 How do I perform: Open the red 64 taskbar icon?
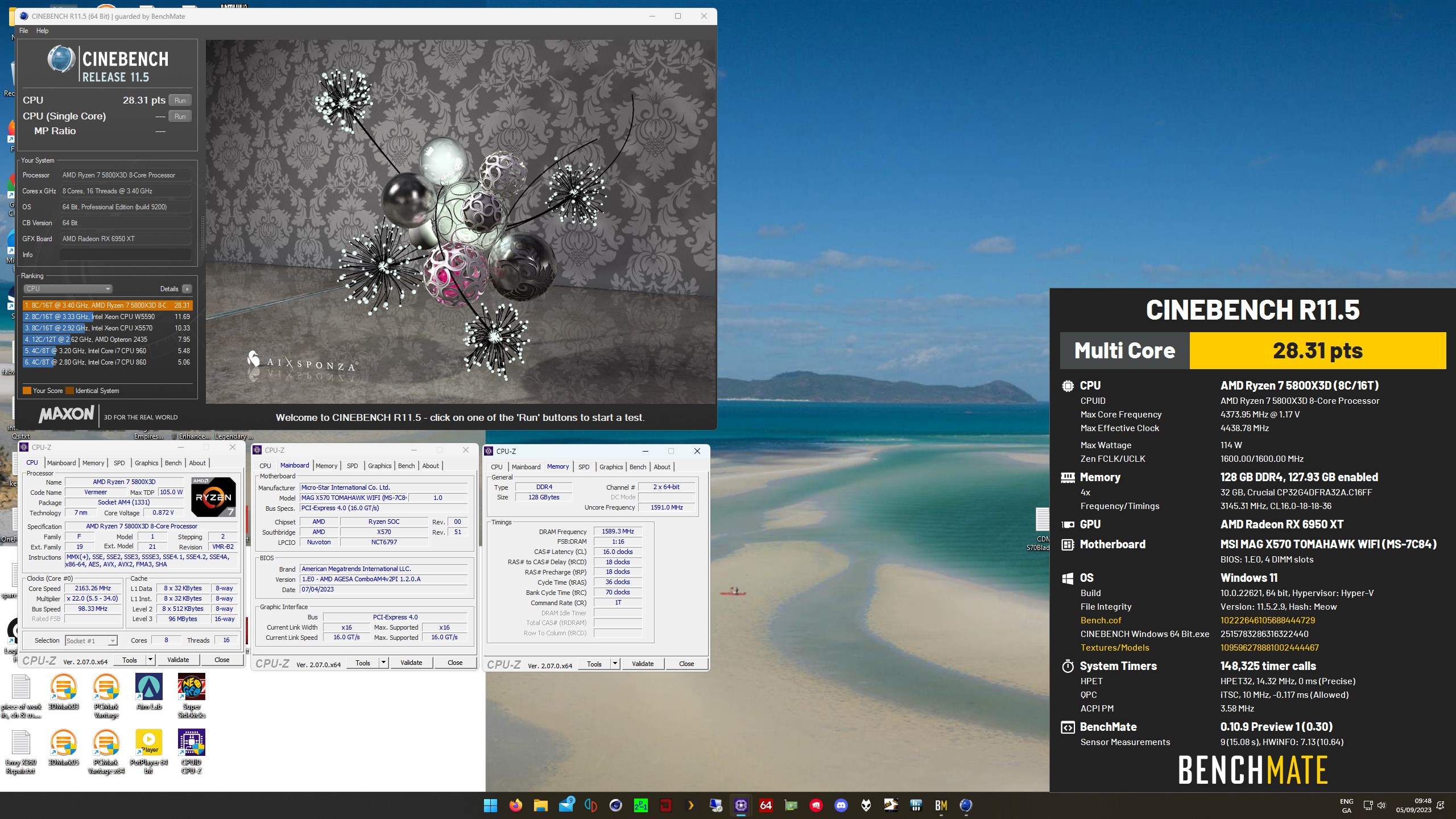click(766, 805)
